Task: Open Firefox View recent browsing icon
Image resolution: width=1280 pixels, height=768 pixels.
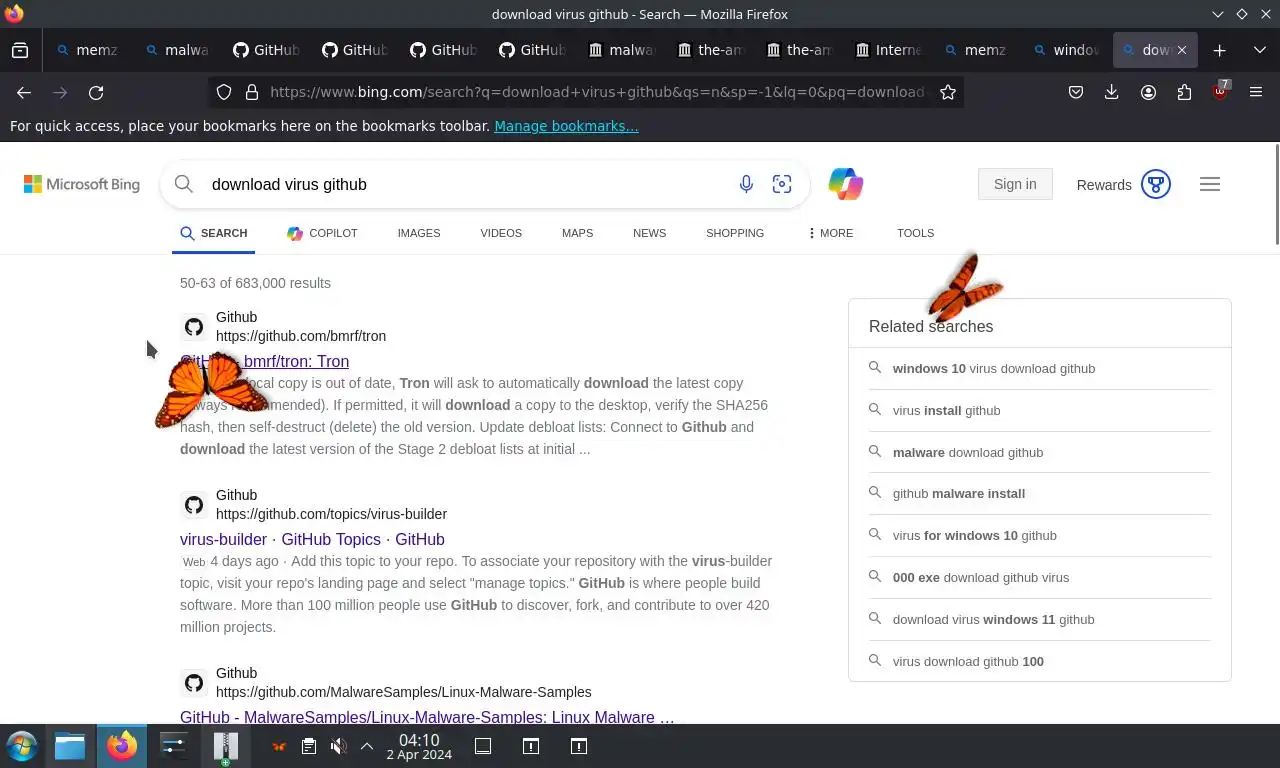Action: (20, 50)
